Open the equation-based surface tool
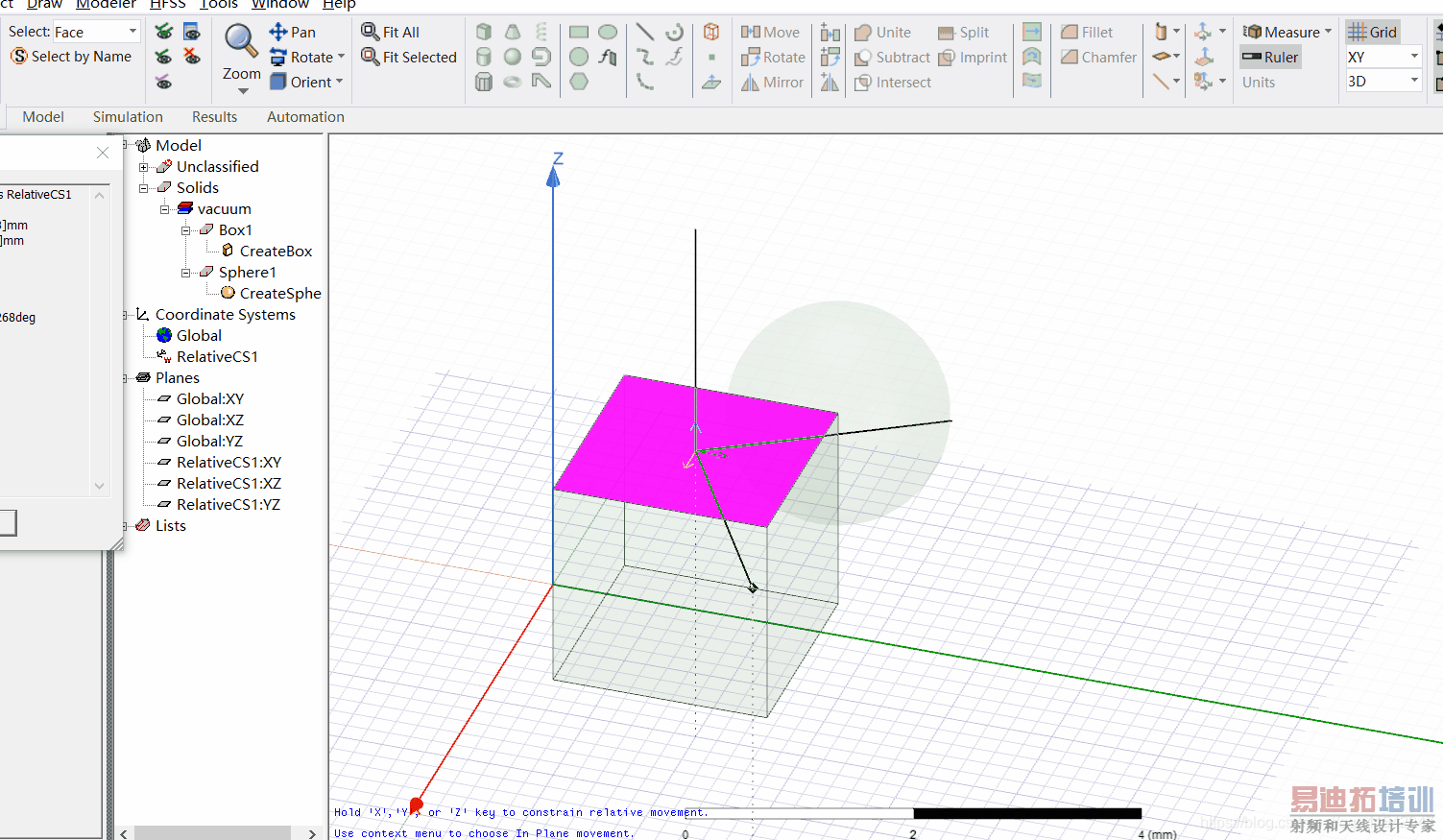Viewport: 1443px width, 840px height. coord(608,57)
